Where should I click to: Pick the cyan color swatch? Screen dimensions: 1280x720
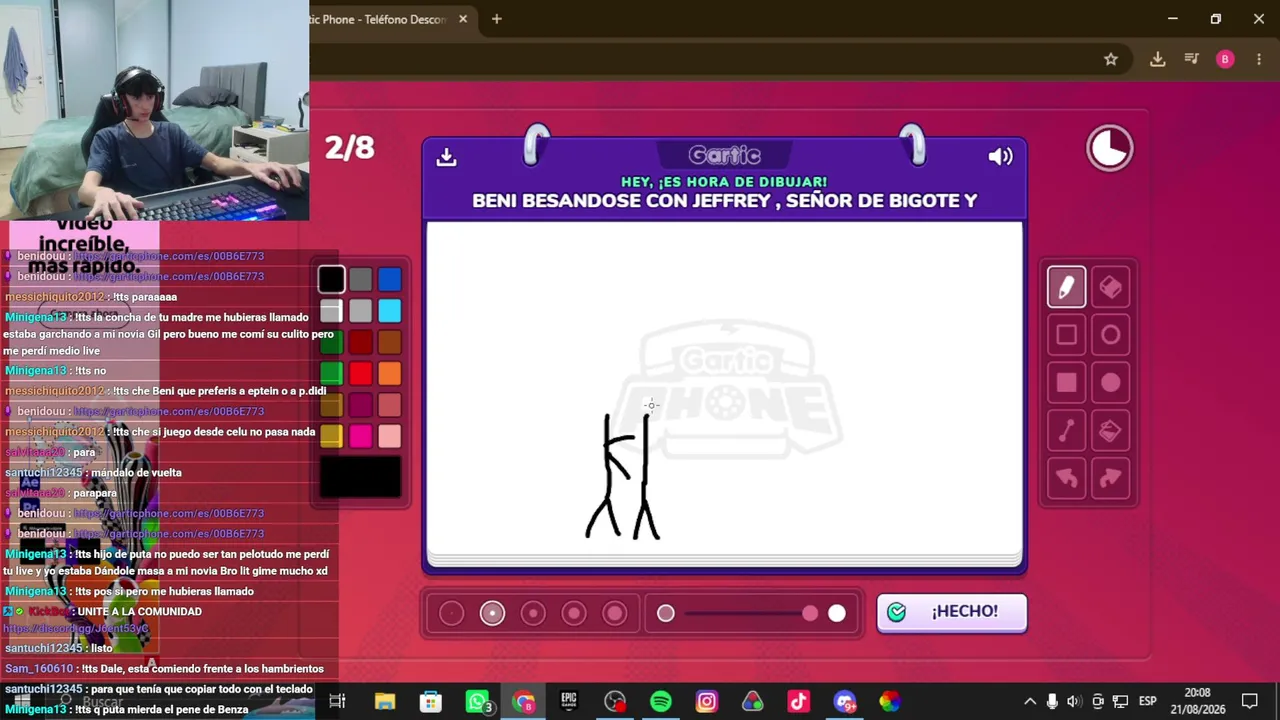click(390, 311)
